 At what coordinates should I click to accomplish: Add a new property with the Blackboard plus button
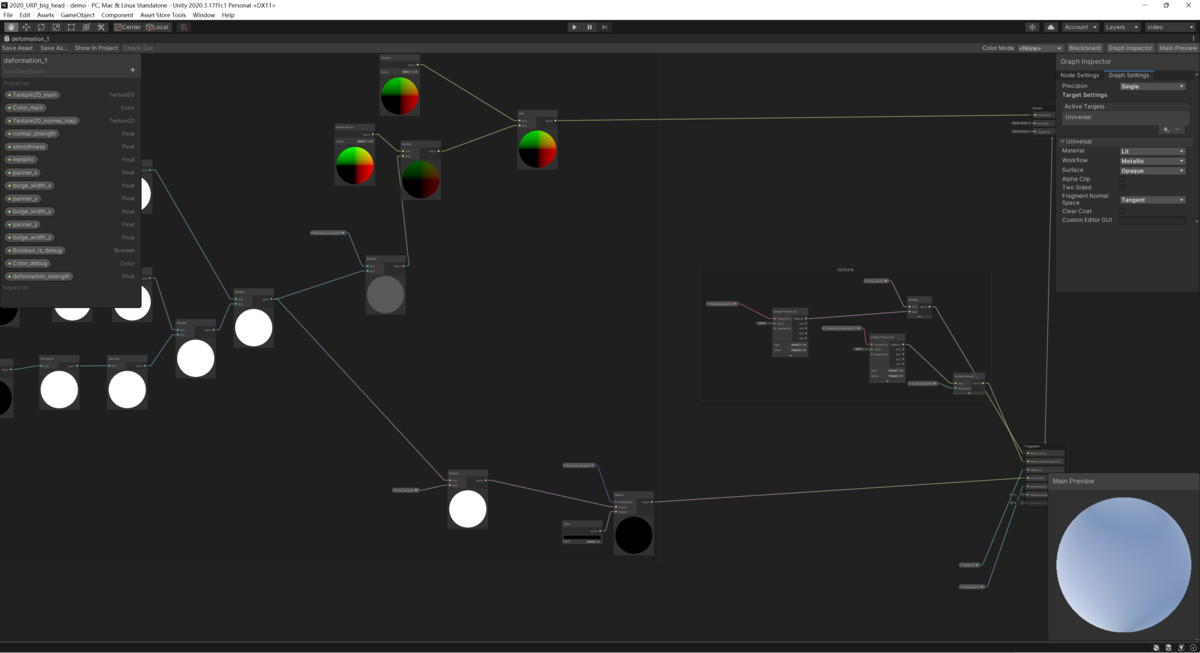[132, 69]
